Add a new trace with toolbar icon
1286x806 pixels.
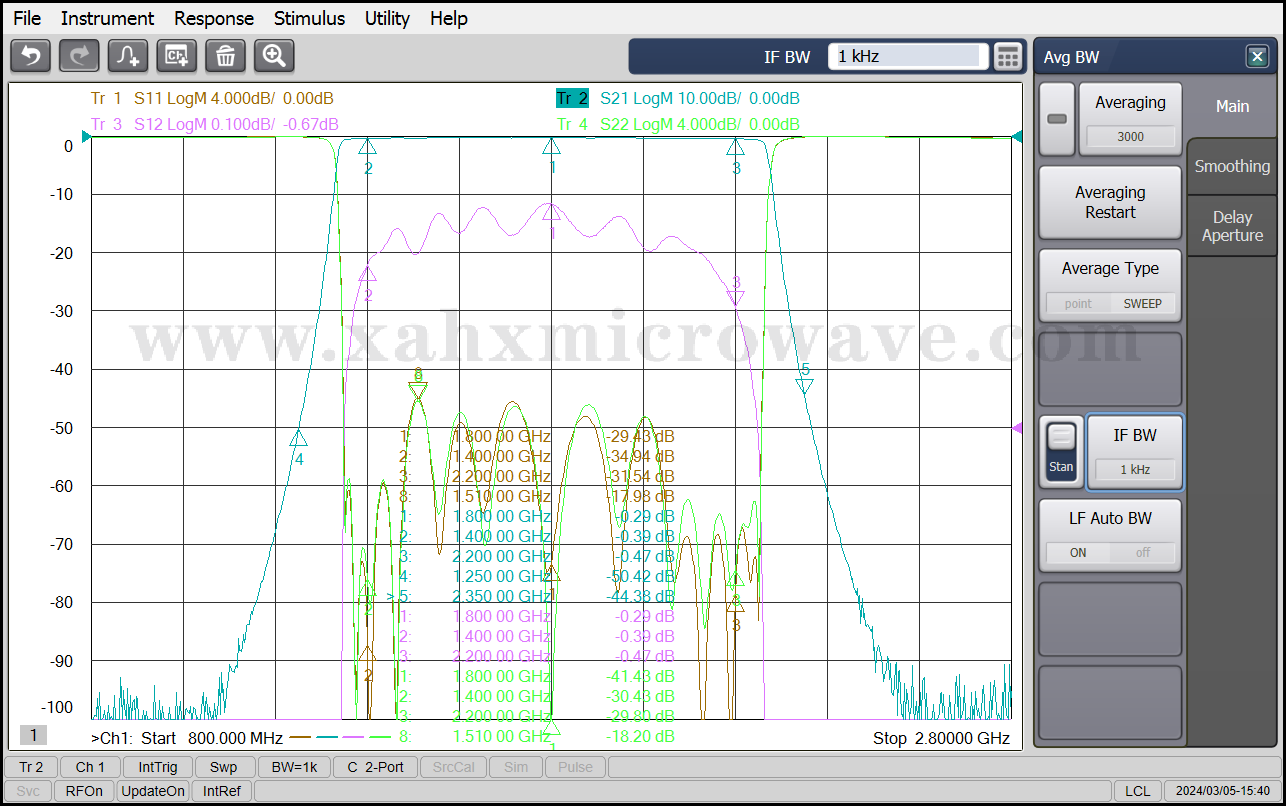click(x=128, y=56)
